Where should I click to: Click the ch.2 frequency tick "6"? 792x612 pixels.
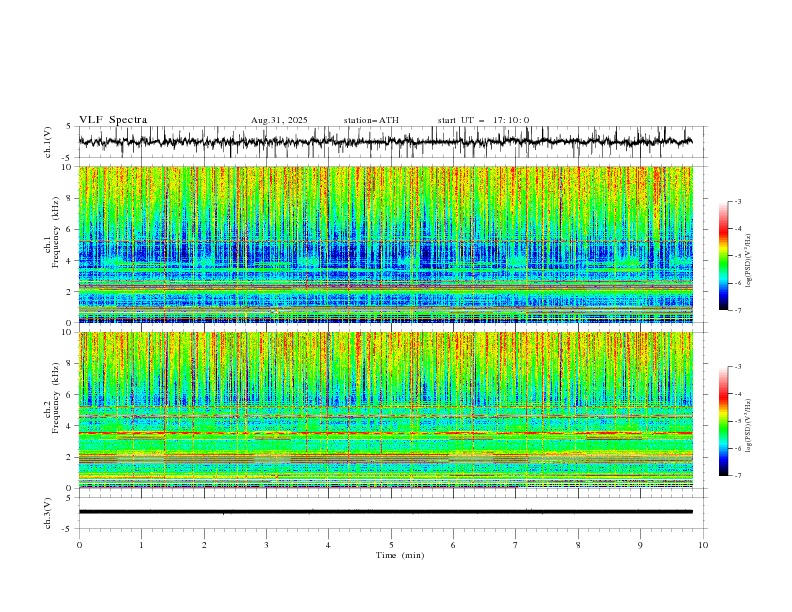(x=70, y=395)
